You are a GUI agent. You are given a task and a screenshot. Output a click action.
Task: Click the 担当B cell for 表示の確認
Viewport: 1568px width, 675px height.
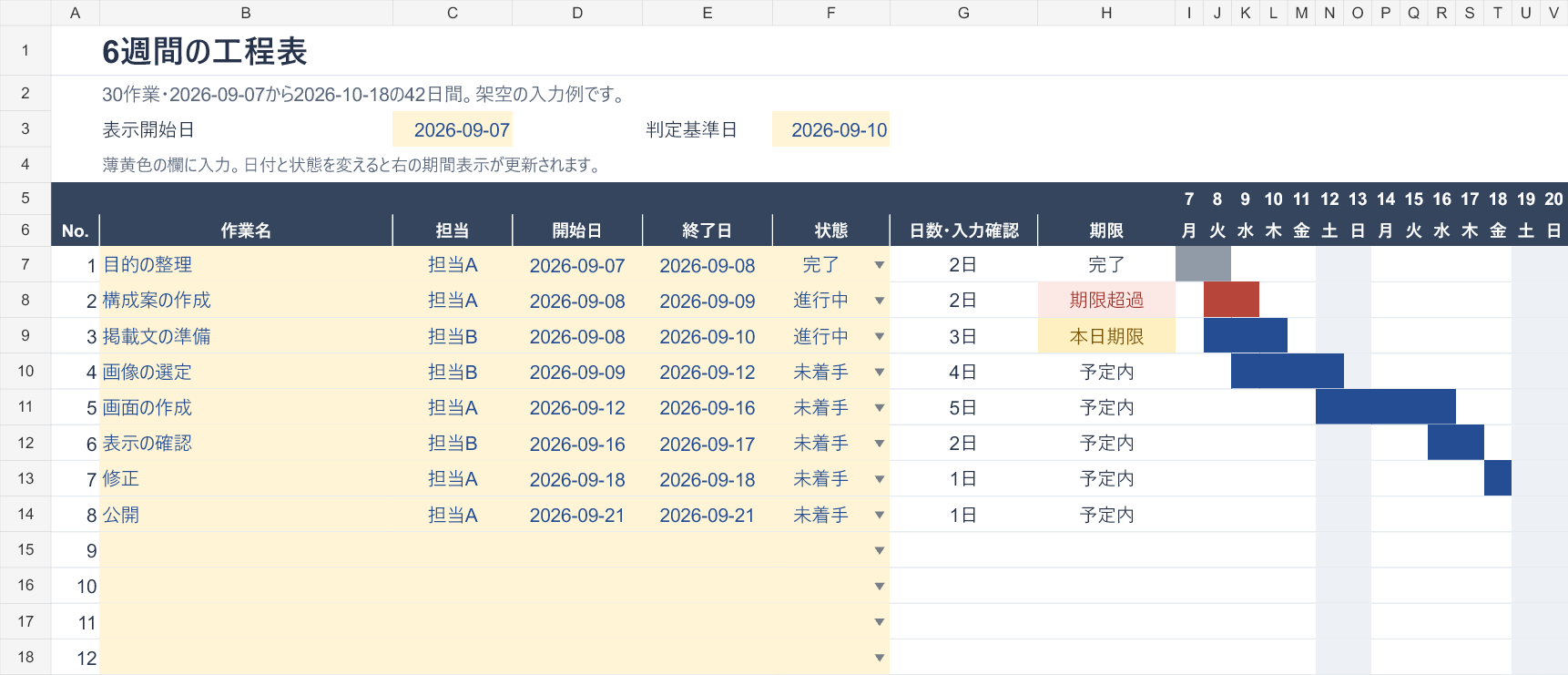(x=453, y=444)
